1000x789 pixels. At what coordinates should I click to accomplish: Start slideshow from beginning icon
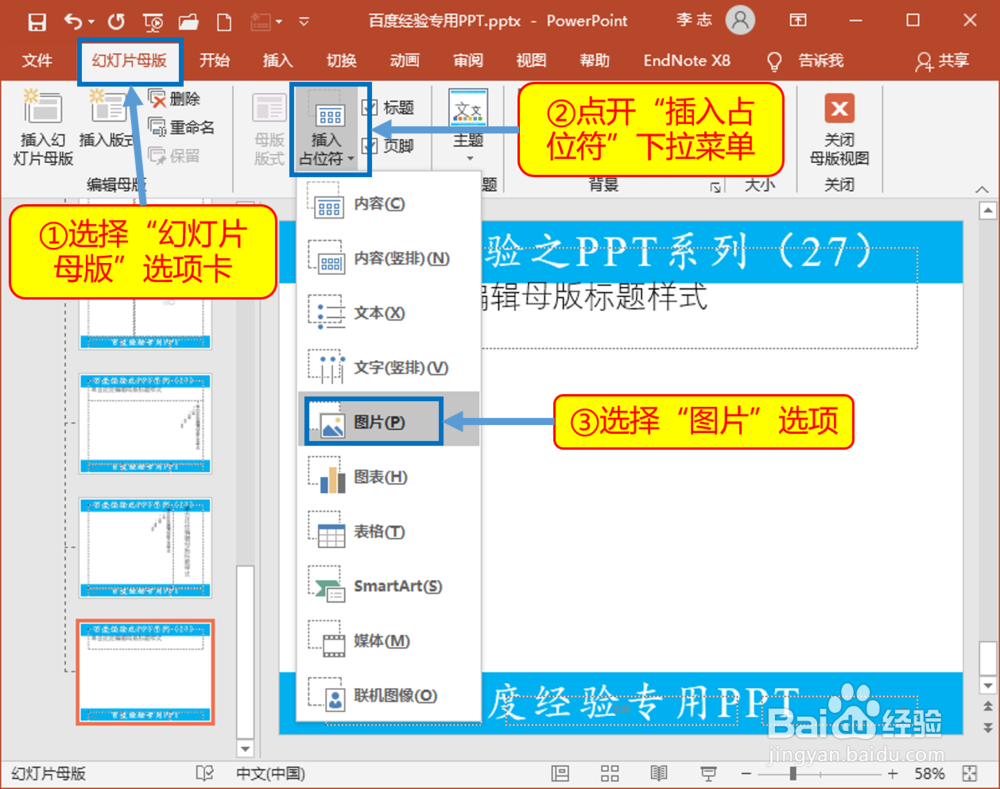(153, 23)
